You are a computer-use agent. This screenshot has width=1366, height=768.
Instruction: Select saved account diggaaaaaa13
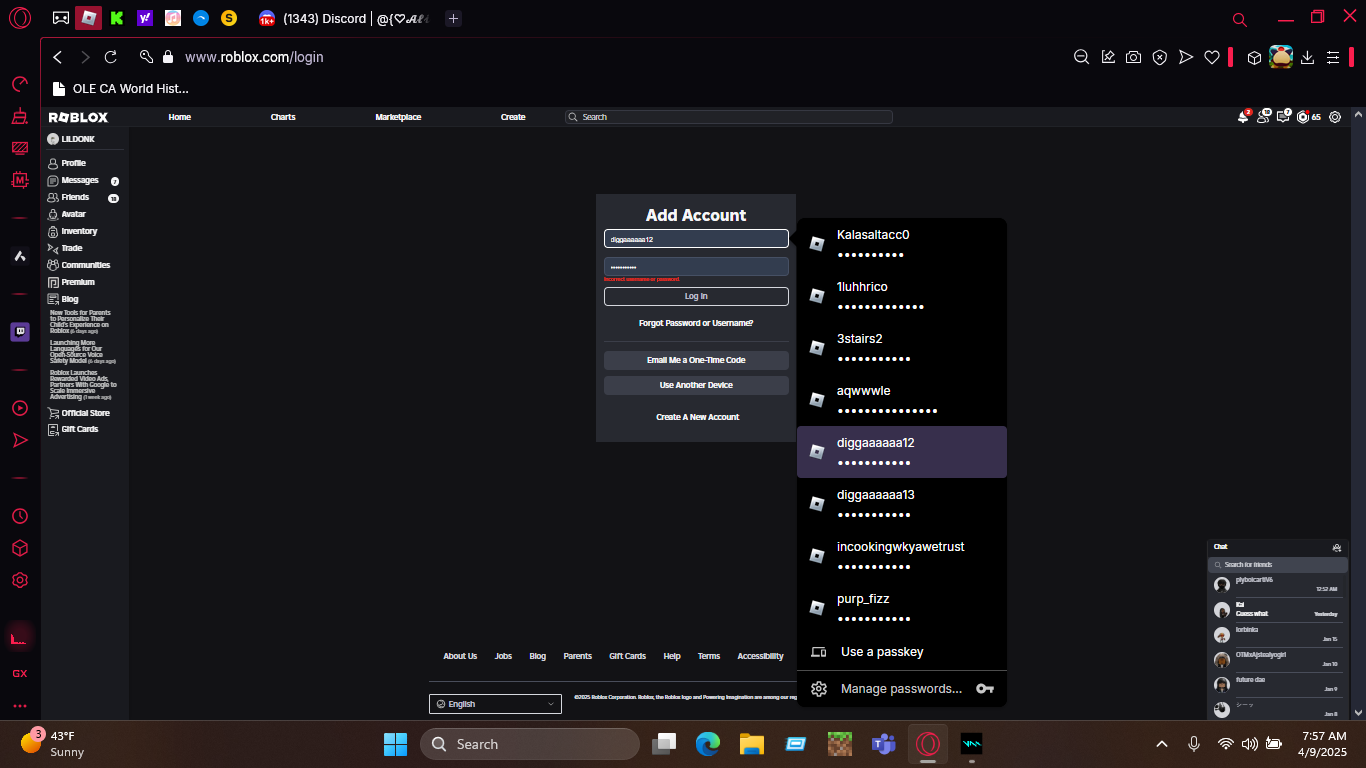(x=902, y=504)
